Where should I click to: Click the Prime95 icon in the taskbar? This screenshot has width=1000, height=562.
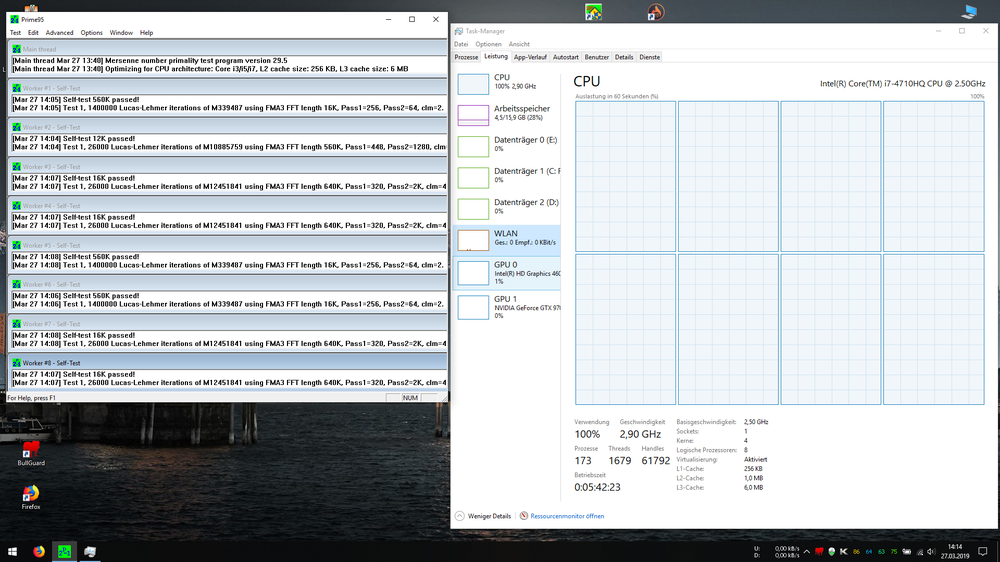coord(64,551)
